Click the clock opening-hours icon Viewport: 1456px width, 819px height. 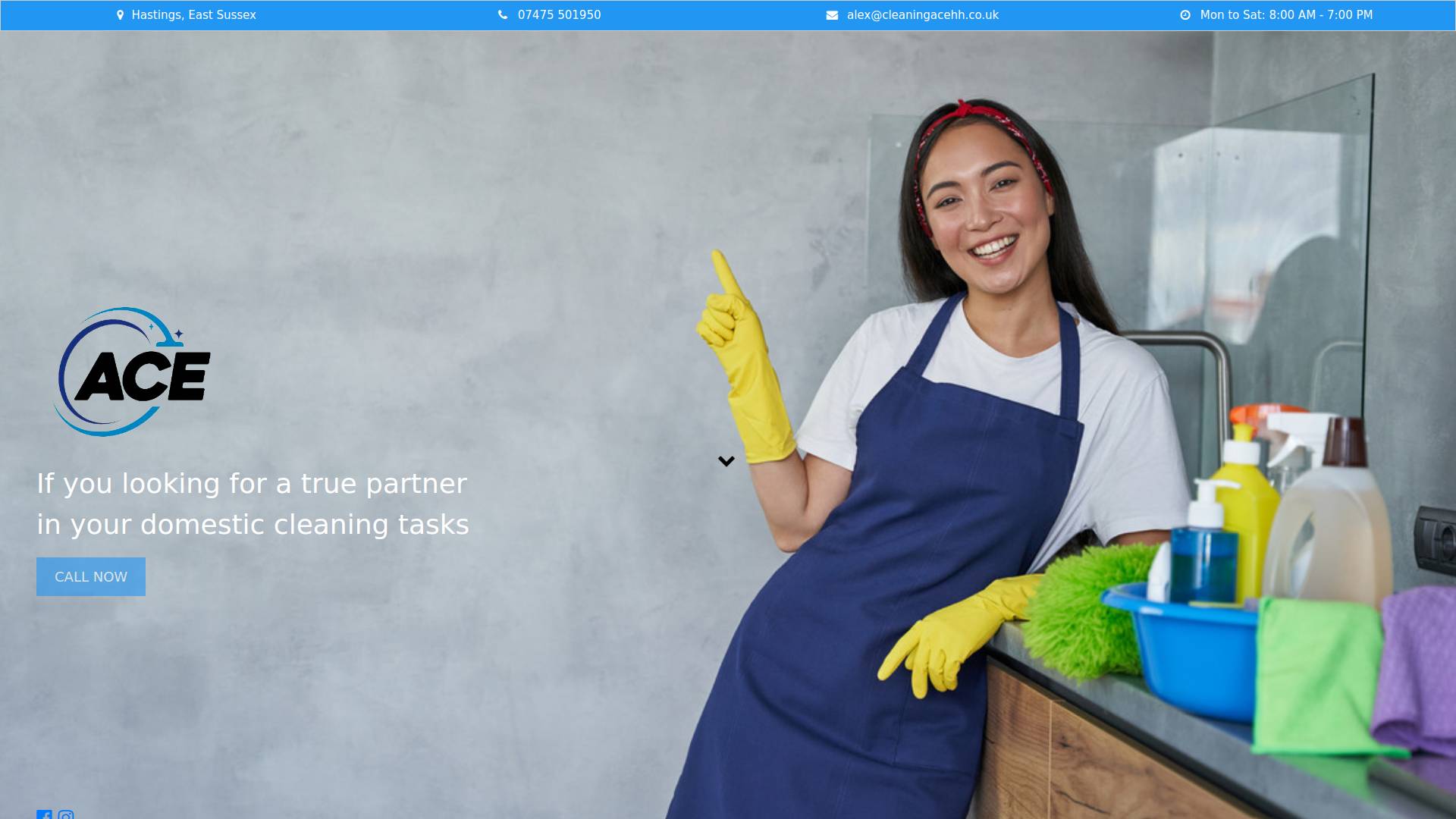pos(1185,15)
